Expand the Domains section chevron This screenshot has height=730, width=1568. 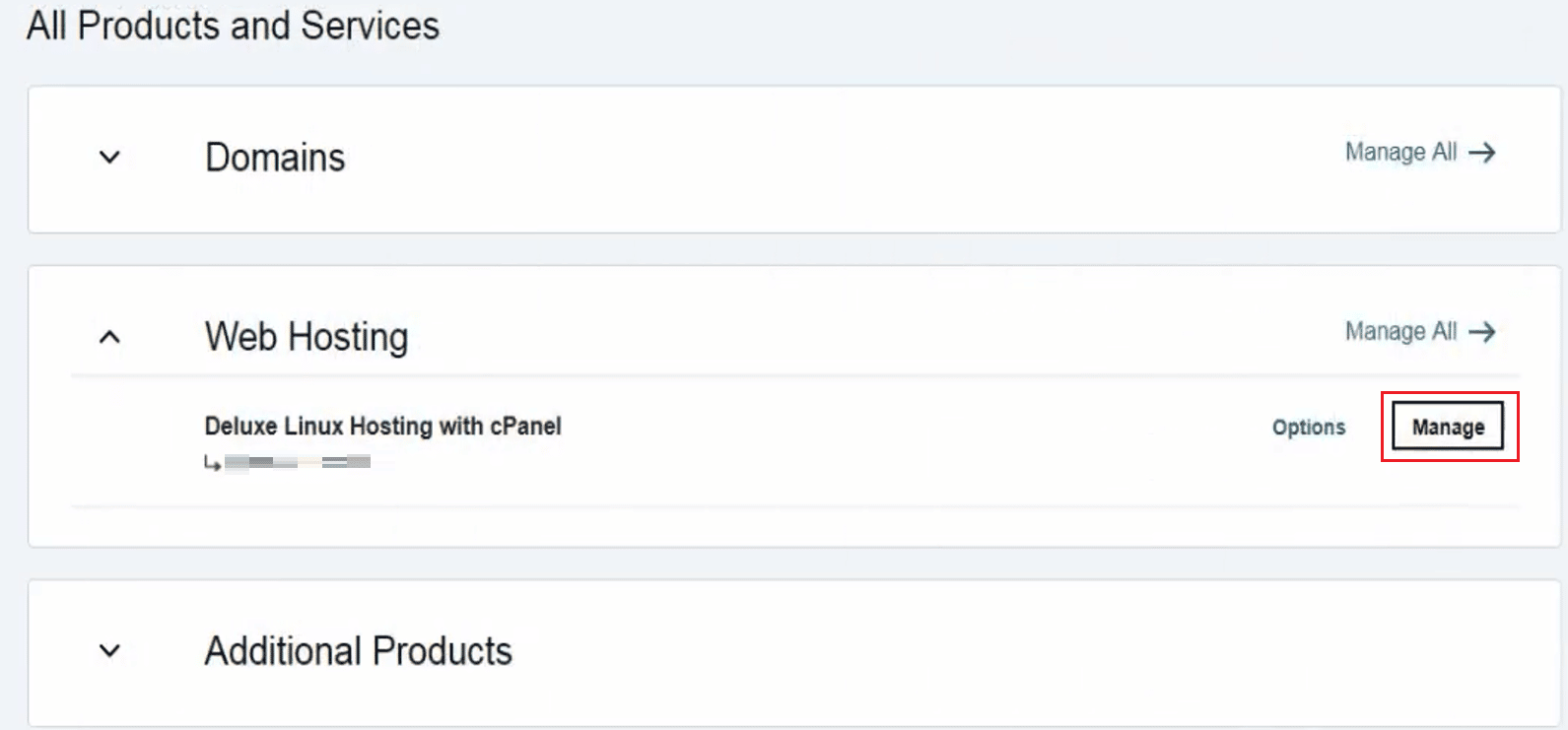(x=109, y=158)
